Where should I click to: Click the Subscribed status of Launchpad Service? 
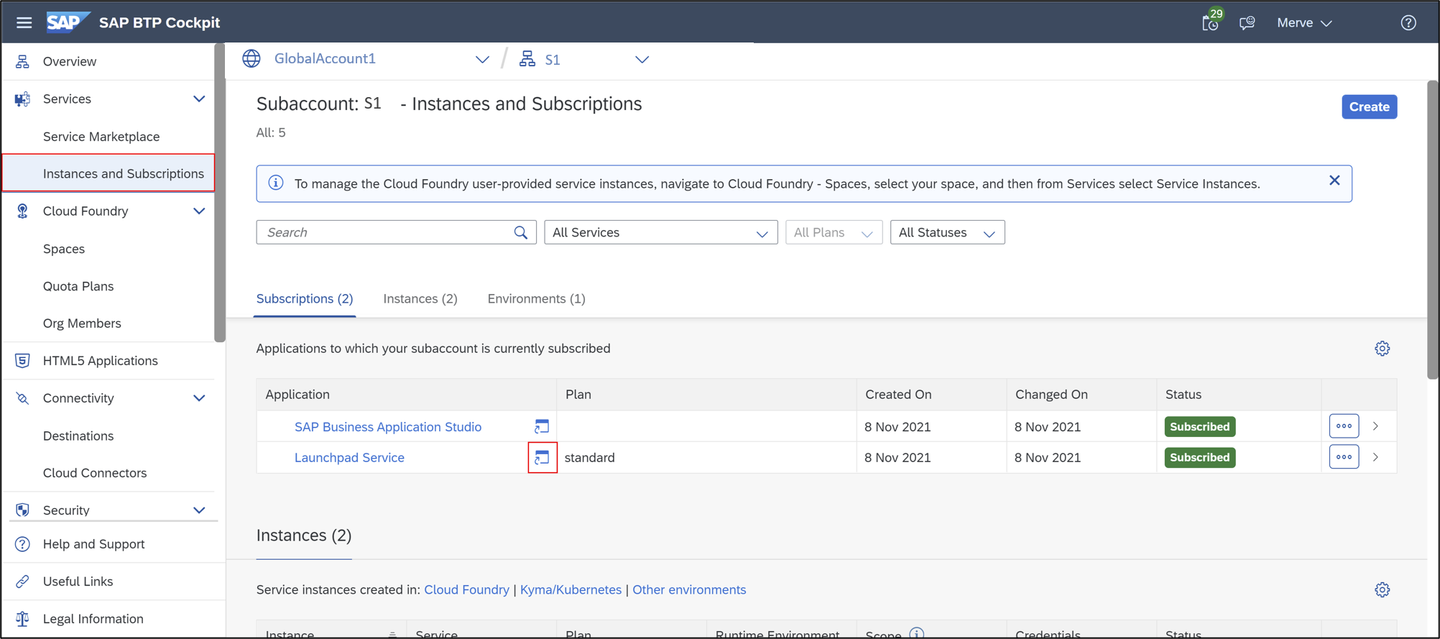click(1200, 458)
